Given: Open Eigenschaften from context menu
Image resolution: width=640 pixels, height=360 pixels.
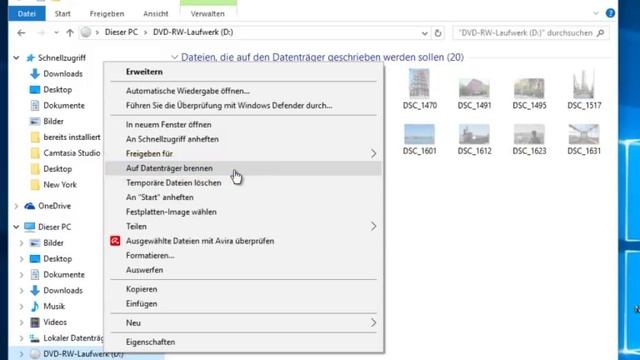Looking at the screenshot, I should pos(244,342).
